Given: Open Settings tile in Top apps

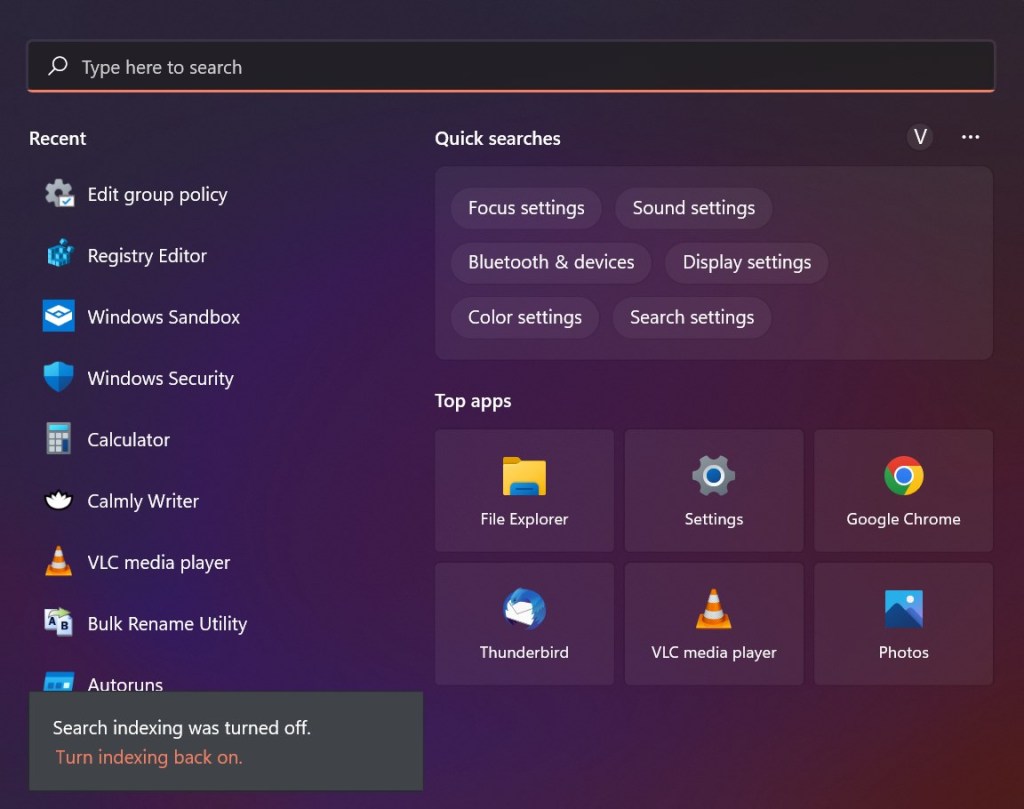Looking at the screenshot, I should (713, 491).
